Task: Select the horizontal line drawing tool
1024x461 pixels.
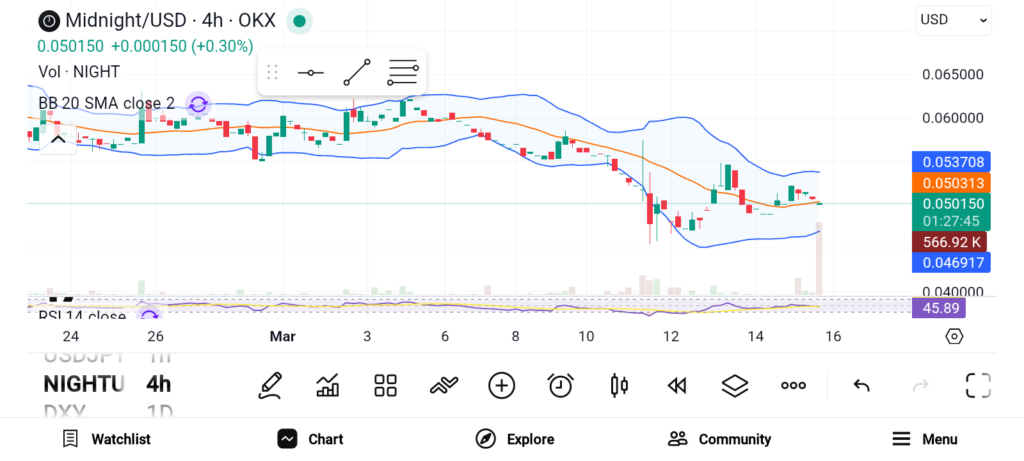Action: [x=310, y=73]
